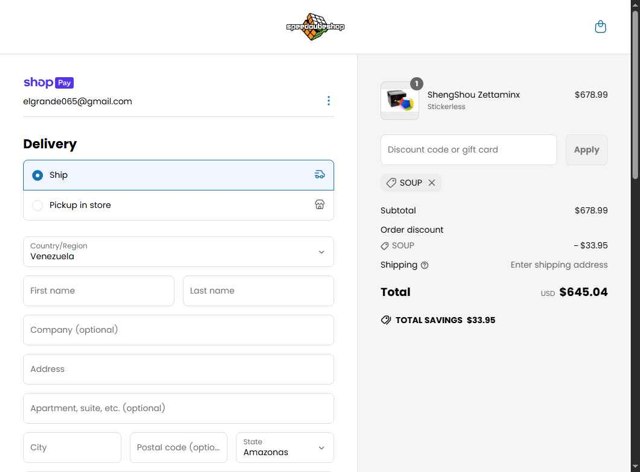Click the Last name input
640x472 pixels.
pyautogui.click(x=258, y=291)
